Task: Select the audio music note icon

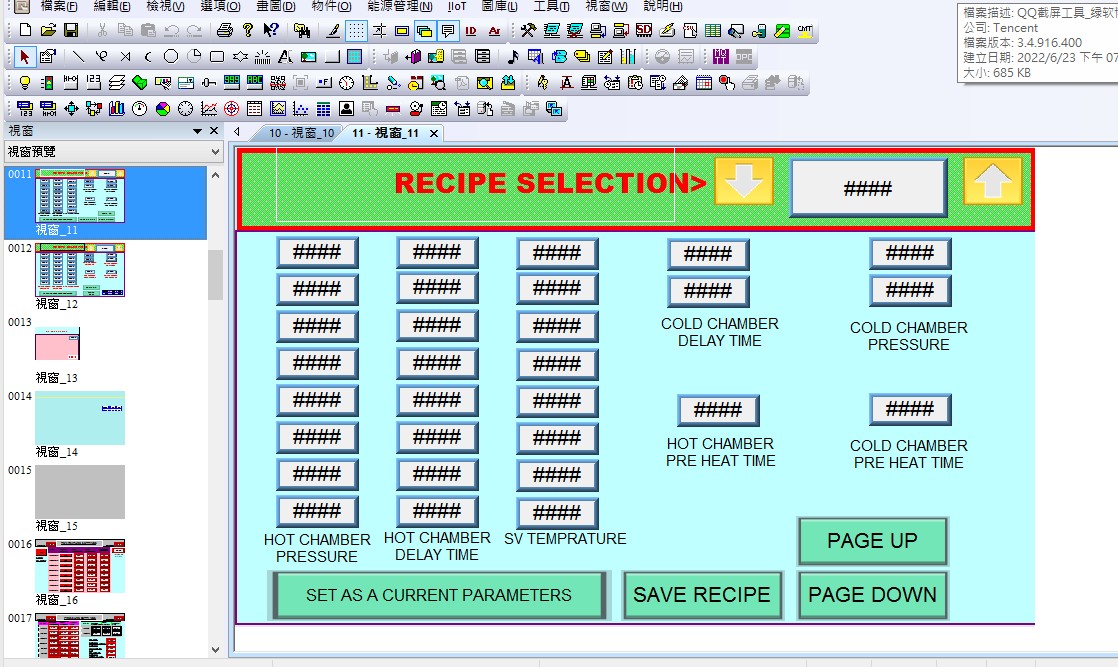Action: [513, 56]
